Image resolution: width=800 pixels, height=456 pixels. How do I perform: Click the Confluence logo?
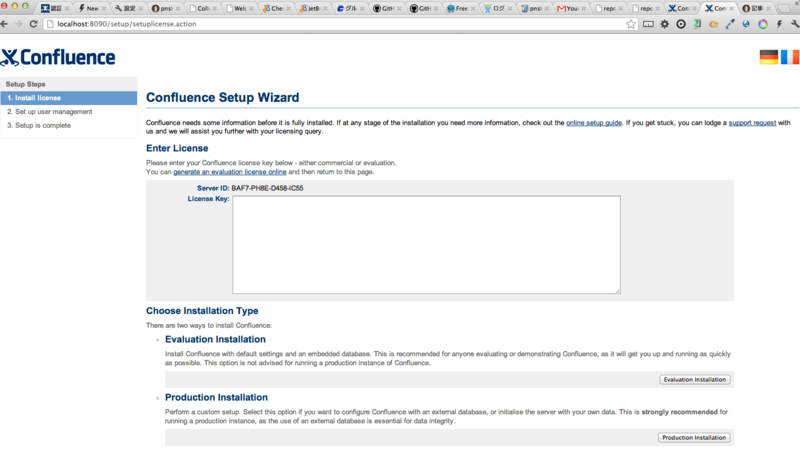pyautogui.click(x=58, y=58)
